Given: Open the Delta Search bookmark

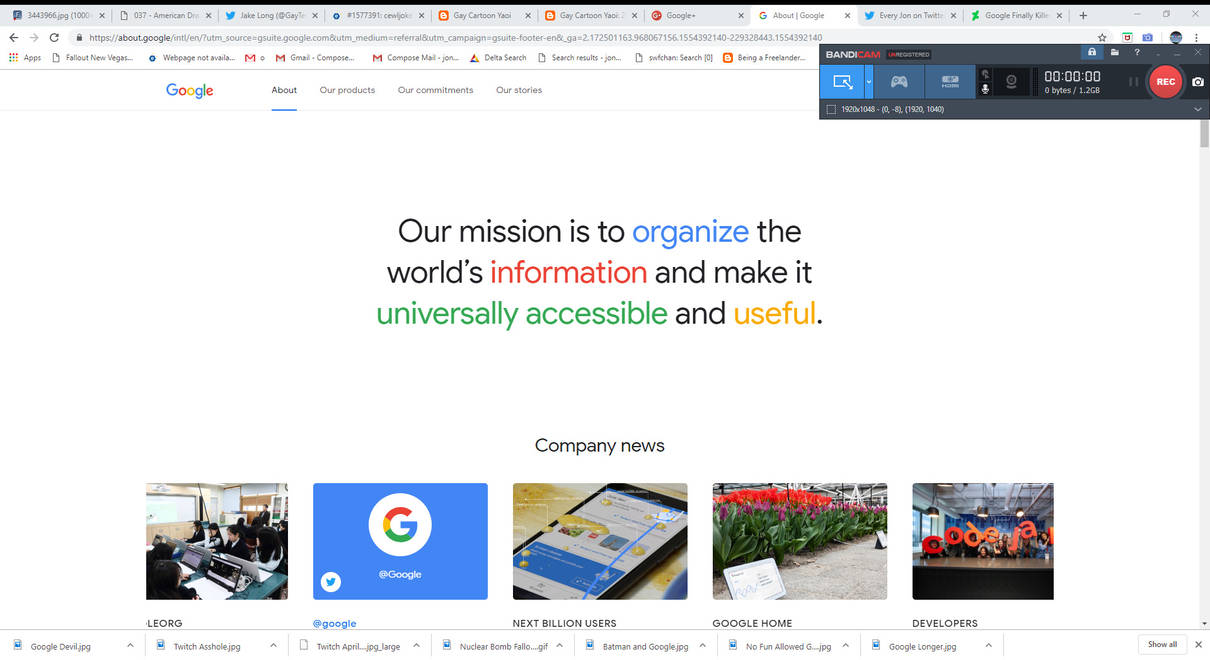Looking at the screenshot, I should (x=498, y=58).
